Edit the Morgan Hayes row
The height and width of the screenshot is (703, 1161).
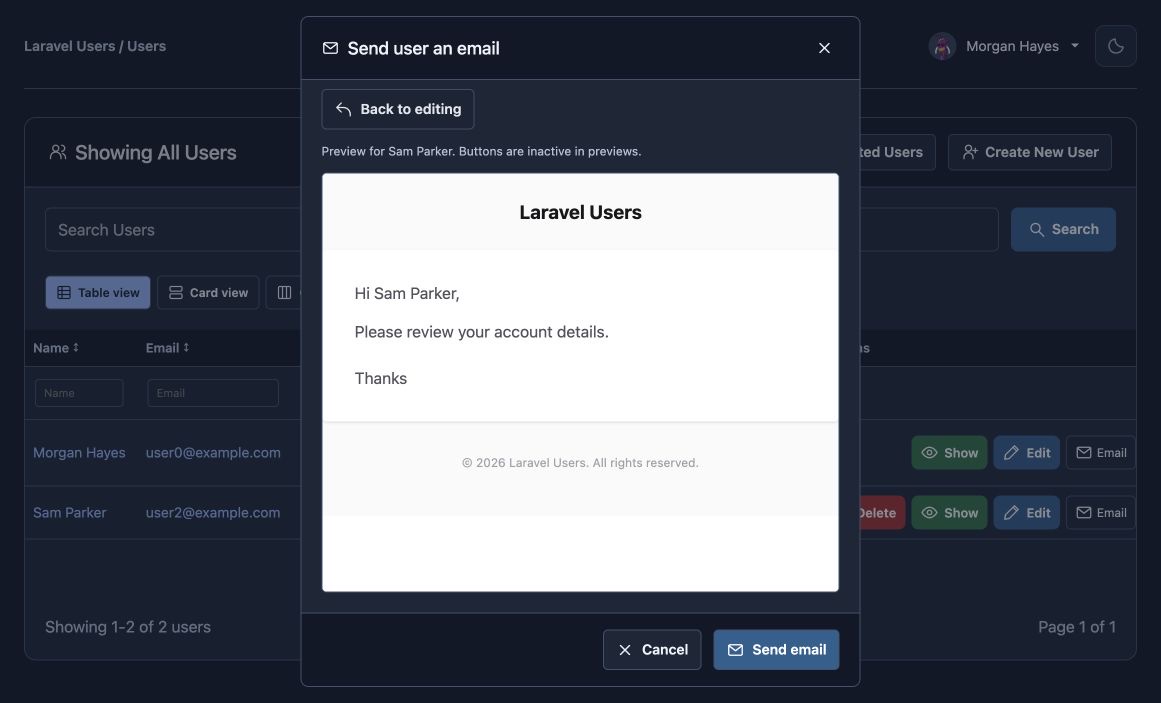click(x=1027, y=453)
